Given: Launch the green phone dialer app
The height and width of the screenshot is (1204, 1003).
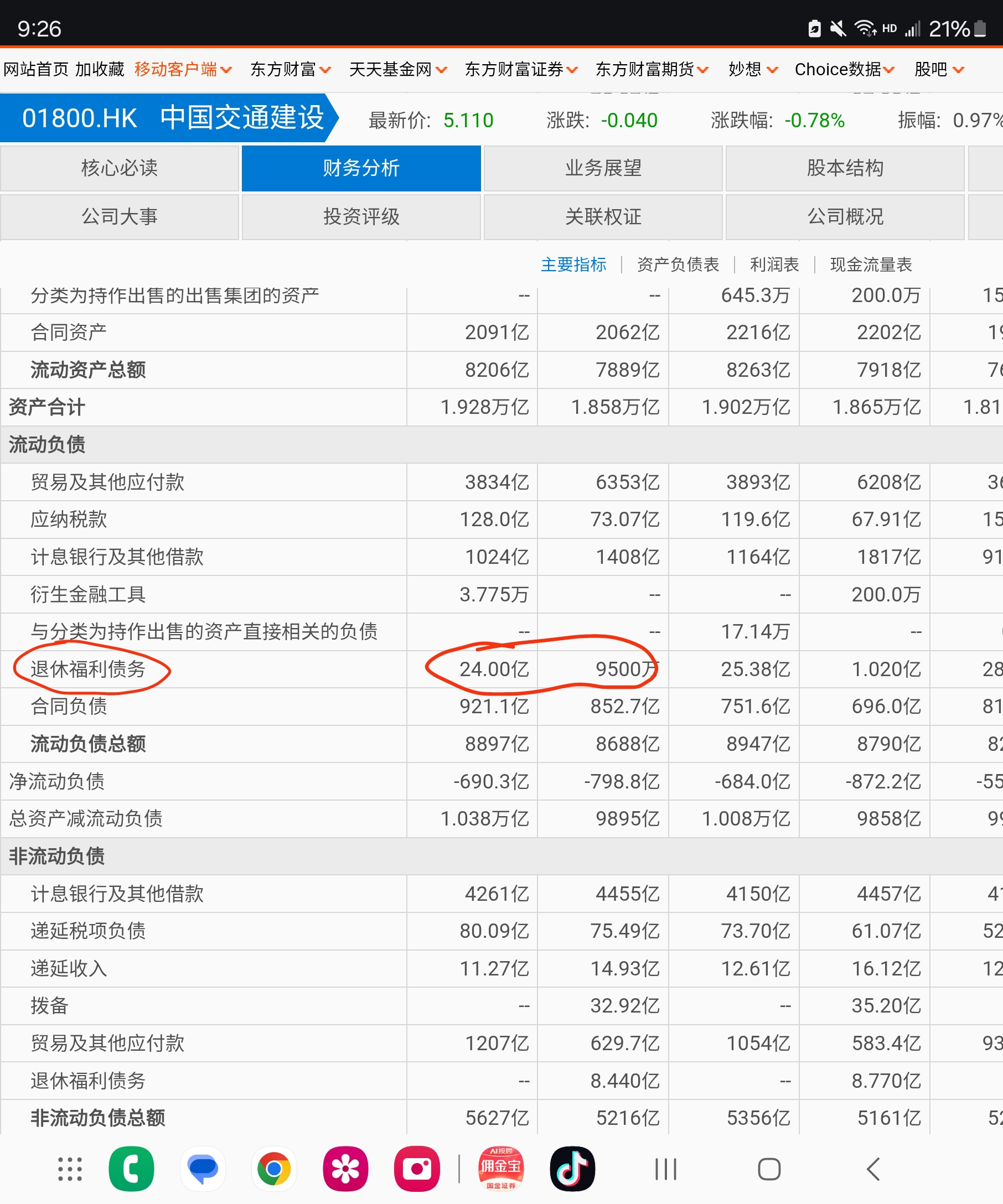Looking at the screenshot, I should tap(131, 1169).
